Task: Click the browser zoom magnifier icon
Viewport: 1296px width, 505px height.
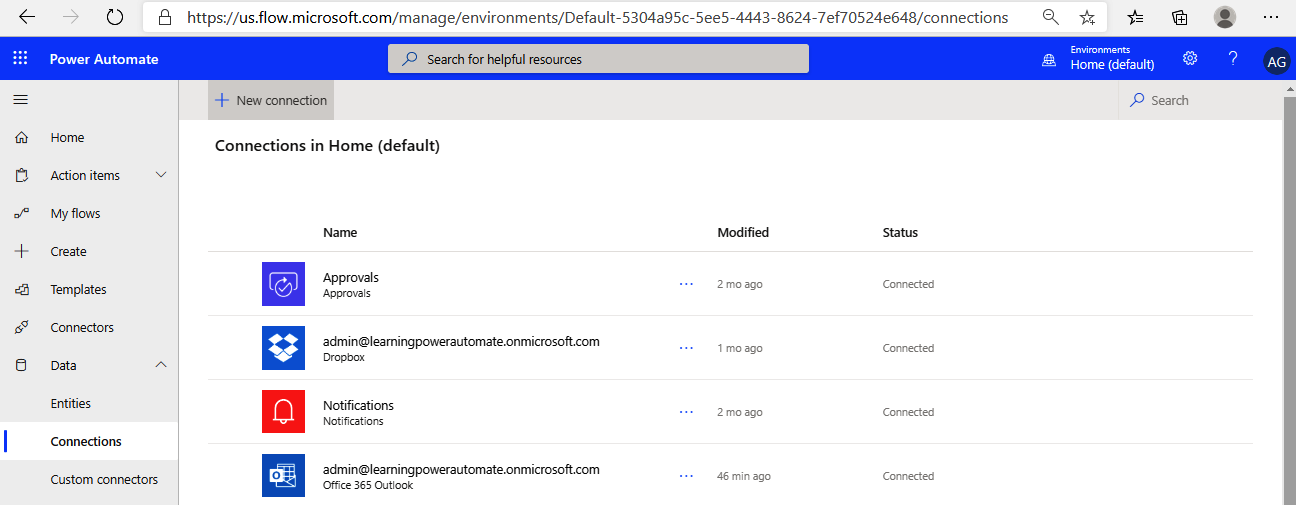Action: tap(1050, 17)
